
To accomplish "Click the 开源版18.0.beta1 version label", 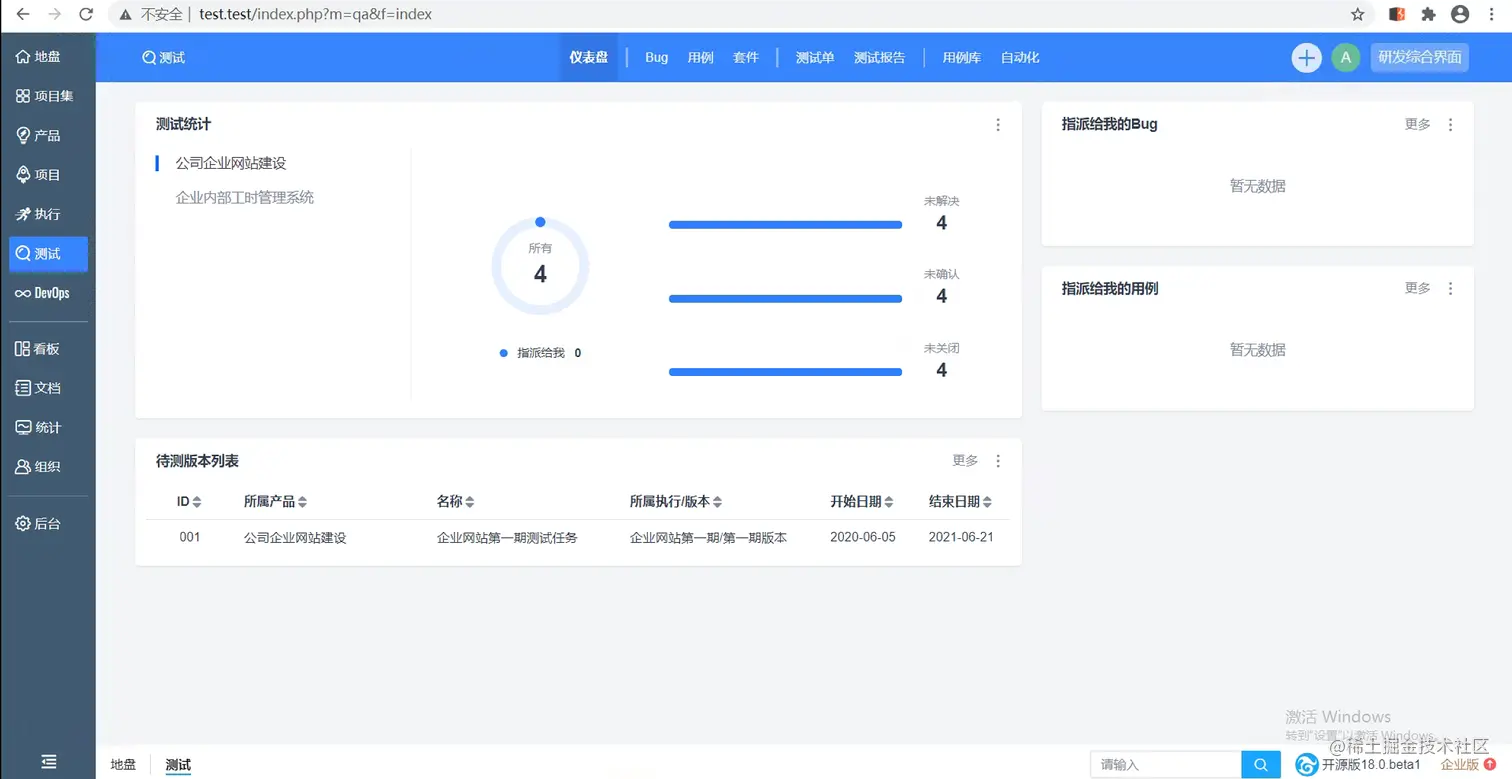I will pyautogui.click(x=1371, y=765).
